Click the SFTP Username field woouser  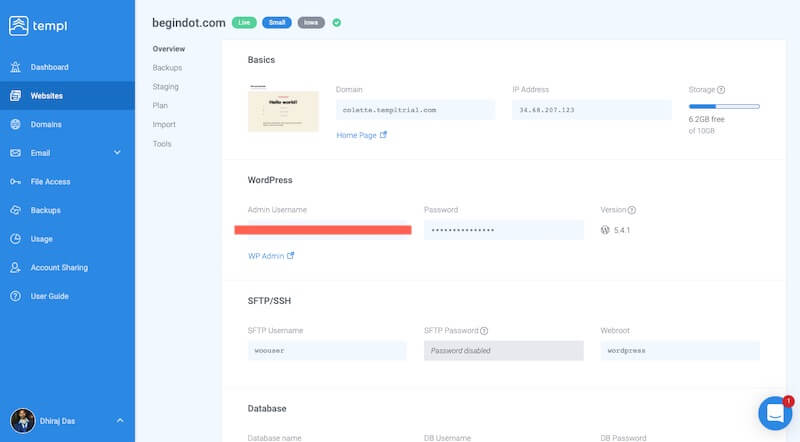click(x=327, y=351)
